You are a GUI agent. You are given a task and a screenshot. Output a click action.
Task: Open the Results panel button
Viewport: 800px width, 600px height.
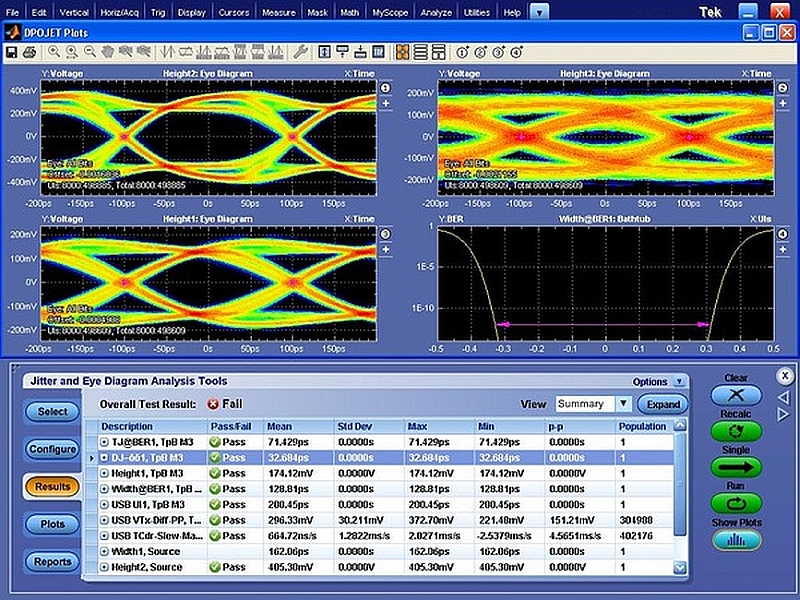click(x=53, y=486)
